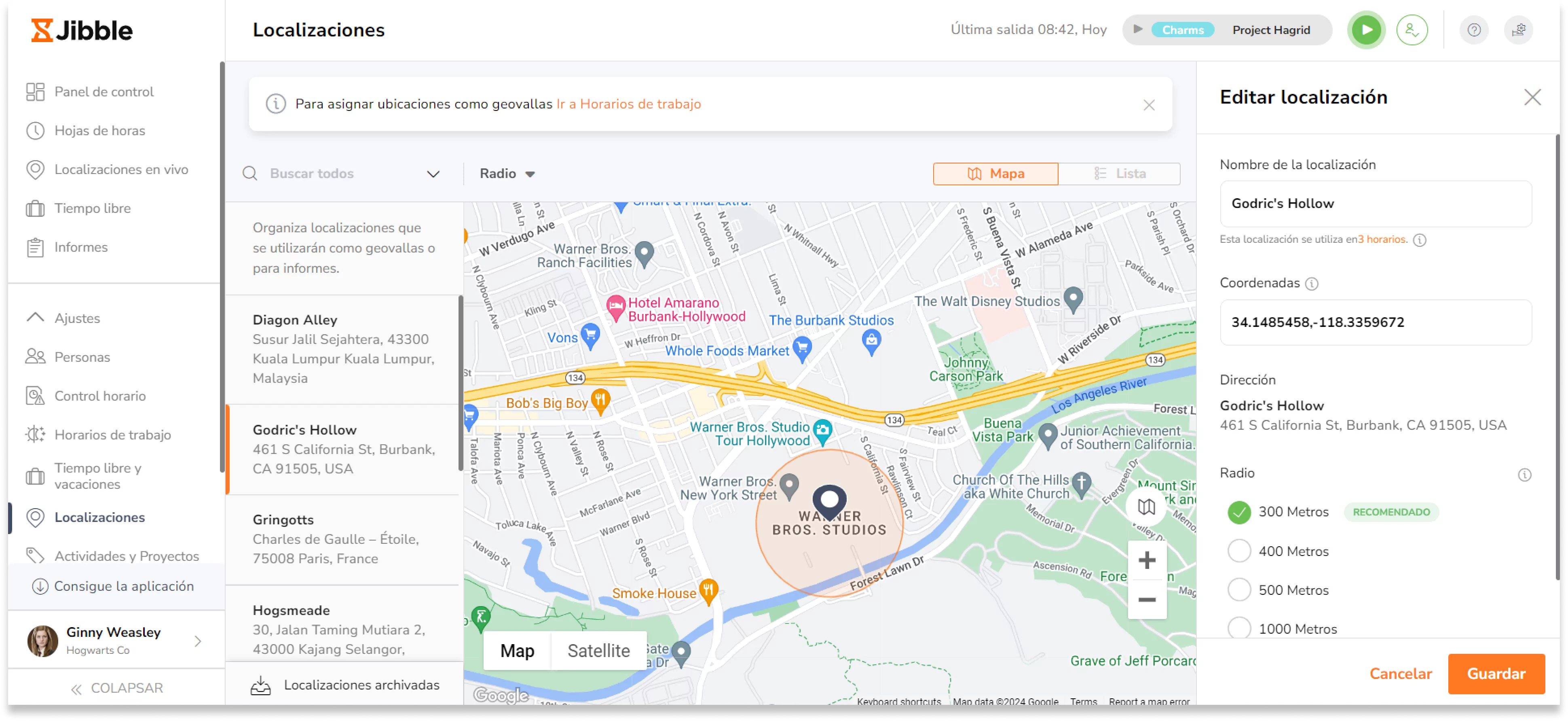Click the Jibble logo
The height and width of the screenshot is (721, 1568).
82,30
